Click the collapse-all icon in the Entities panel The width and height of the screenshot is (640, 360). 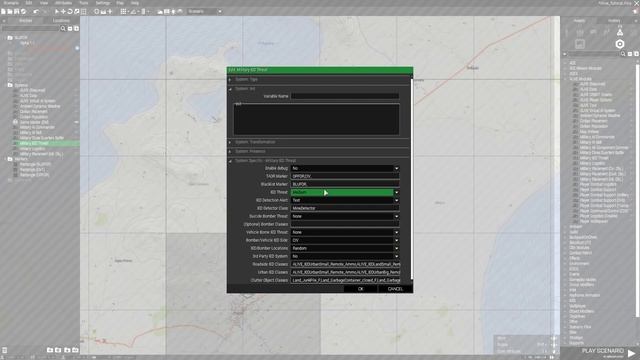[70, 29]
